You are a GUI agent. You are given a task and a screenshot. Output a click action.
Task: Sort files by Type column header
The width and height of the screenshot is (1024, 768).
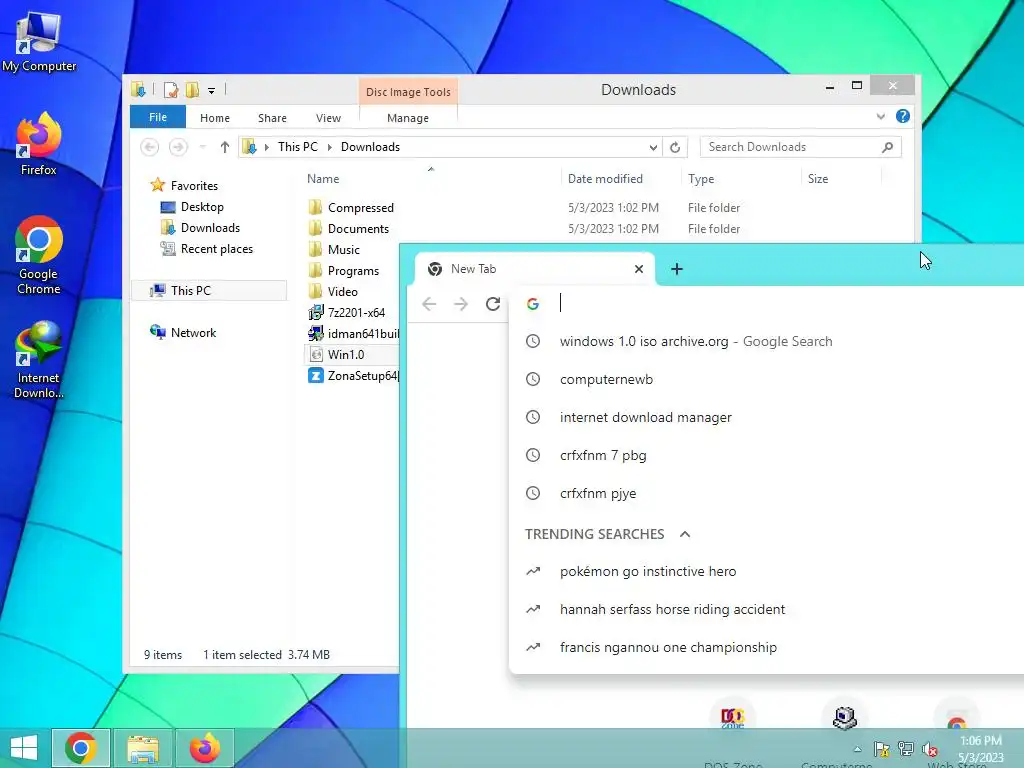click(x=701, y=178)
